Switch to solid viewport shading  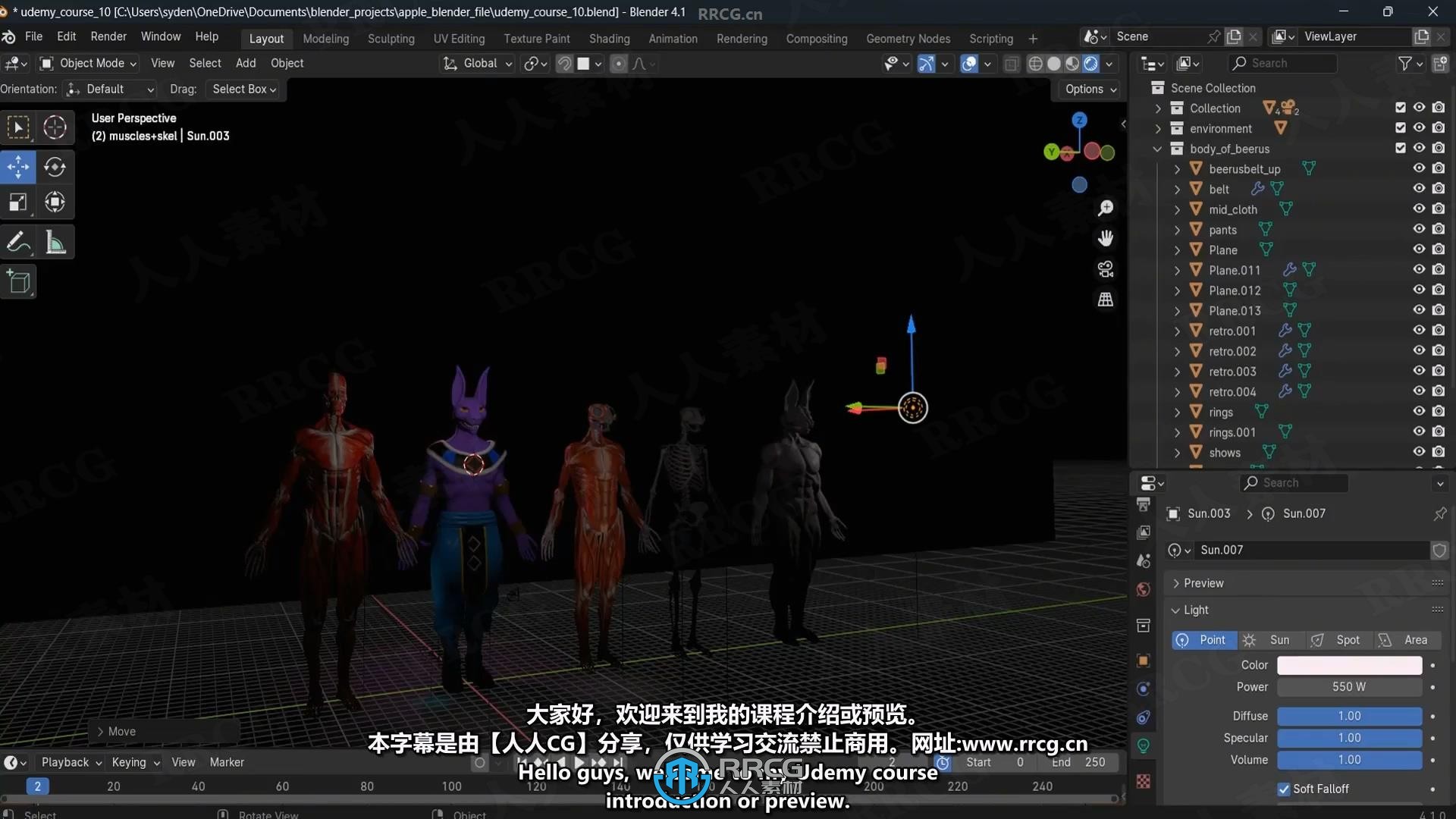1054,64
